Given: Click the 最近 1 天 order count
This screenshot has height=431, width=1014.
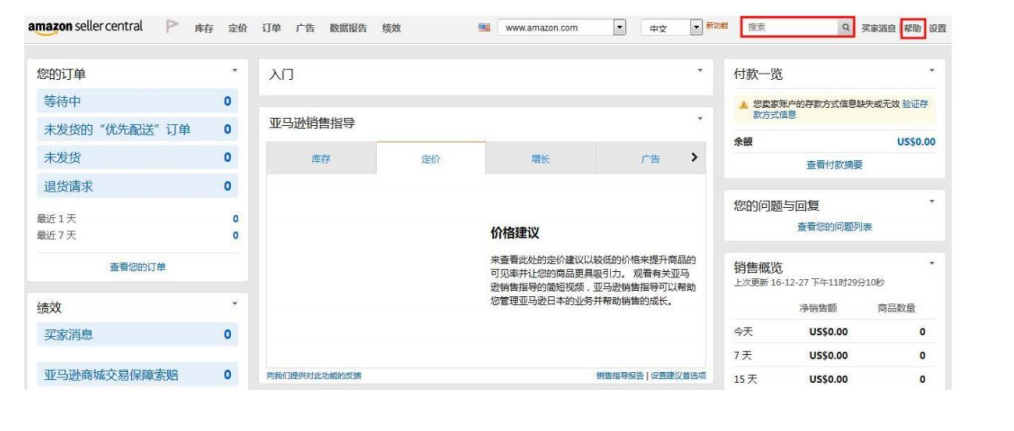Looking at the screenshot, I should point(235,219).
